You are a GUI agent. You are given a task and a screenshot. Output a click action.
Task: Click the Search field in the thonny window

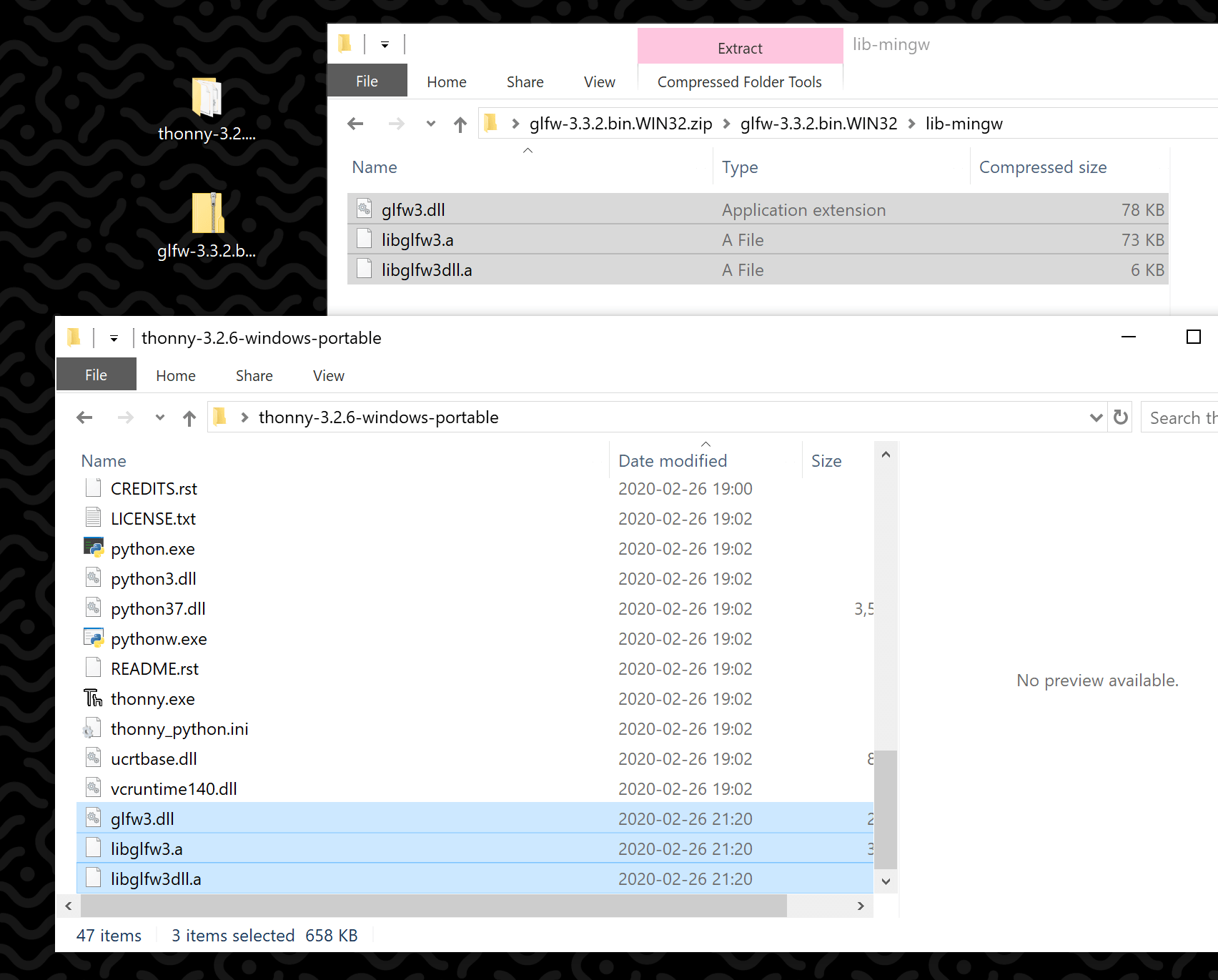[x=1179, y=417]
